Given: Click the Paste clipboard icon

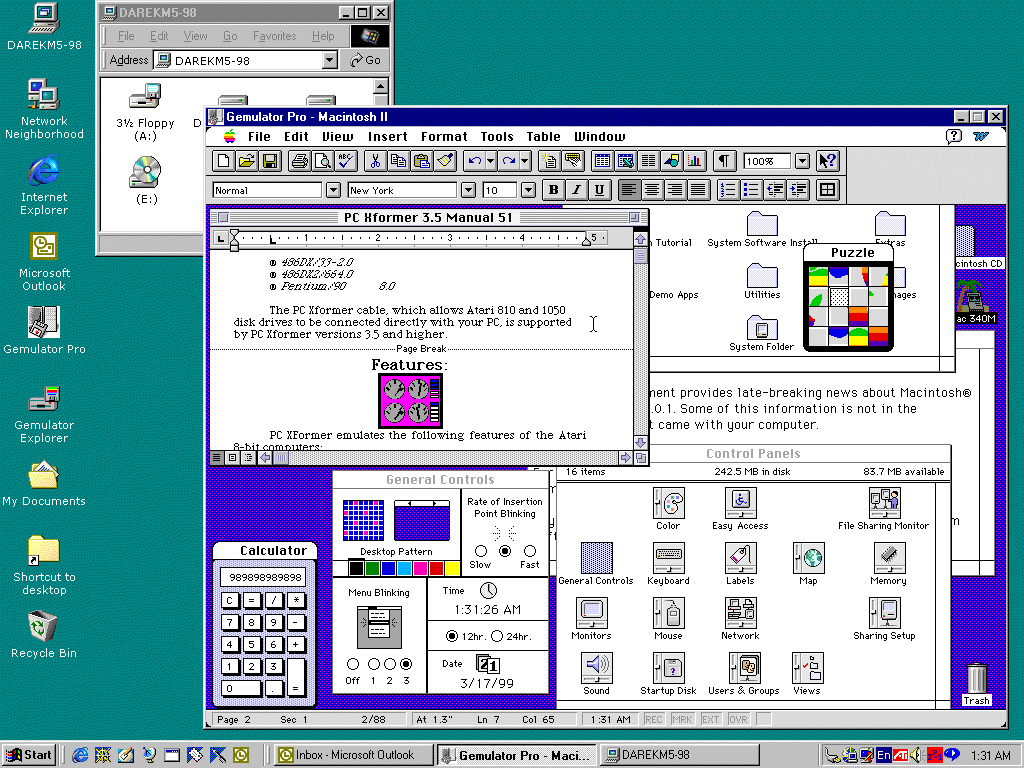Looking at the screenshot, I should (x=421, y=161).
